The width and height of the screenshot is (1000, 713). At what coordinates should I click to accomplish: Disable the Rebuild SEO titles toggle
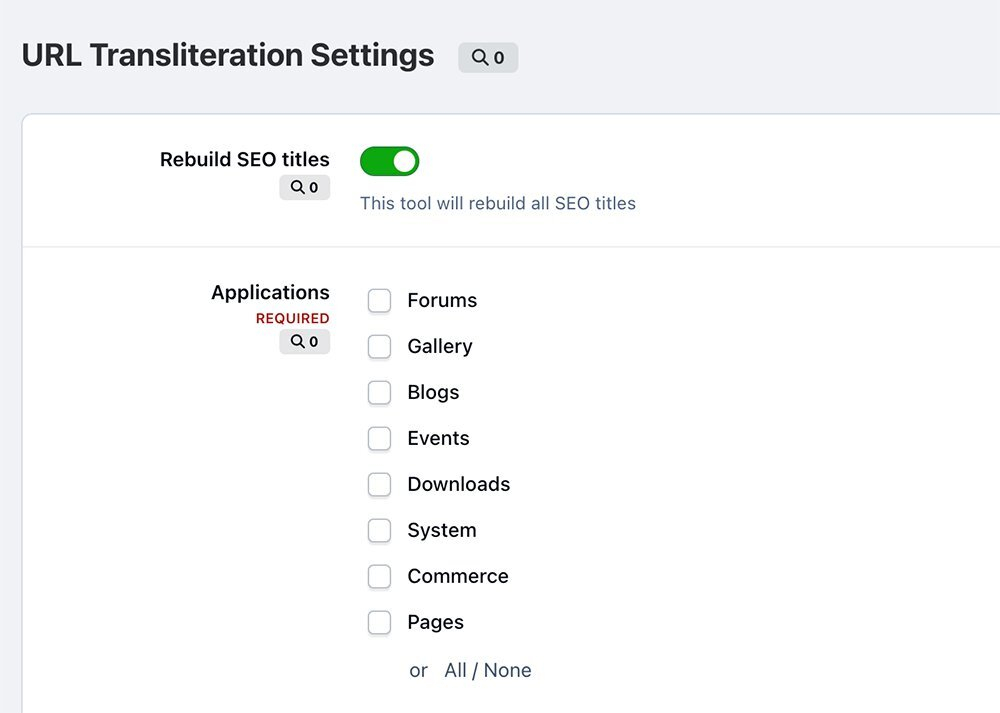tap(389, 161)
